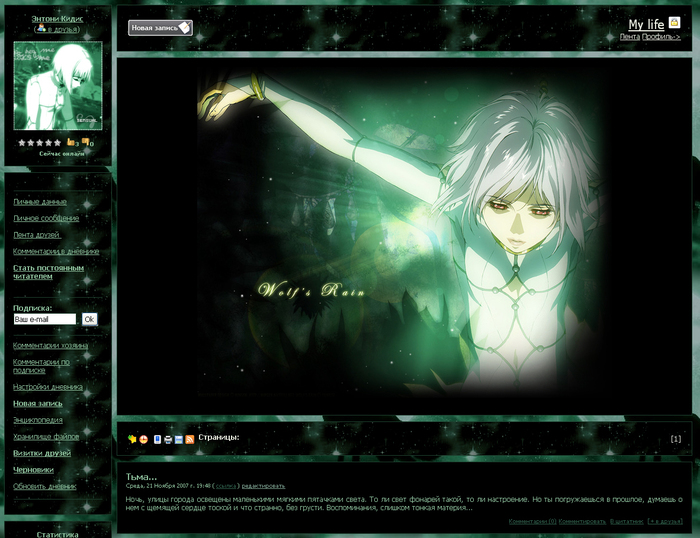Open the Энтони Кидис profile link
Viewport: 700px width, 538px height.
[57, 19]
